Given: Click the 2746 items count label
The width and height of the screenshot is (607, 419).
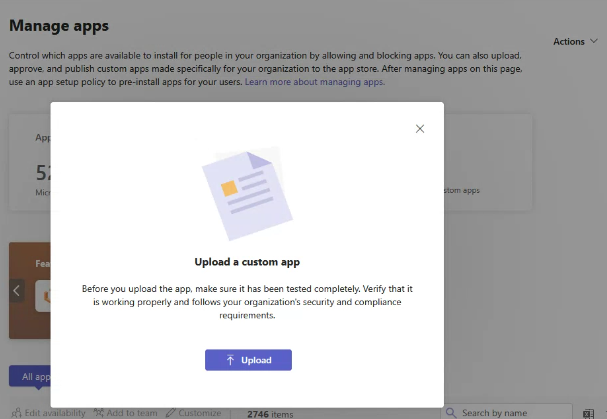Looking at the screenshot, I should [x=268, y=413].
